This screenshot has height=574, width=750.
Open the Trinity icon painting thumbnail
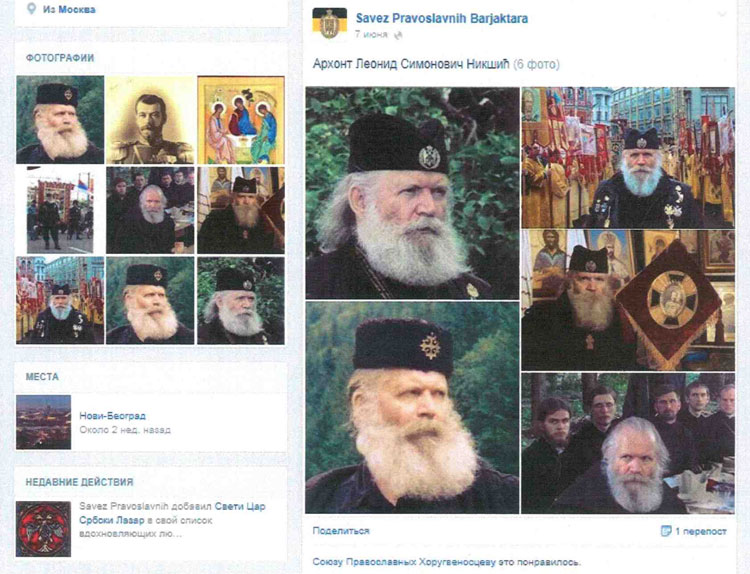click(x=241, y=120)
